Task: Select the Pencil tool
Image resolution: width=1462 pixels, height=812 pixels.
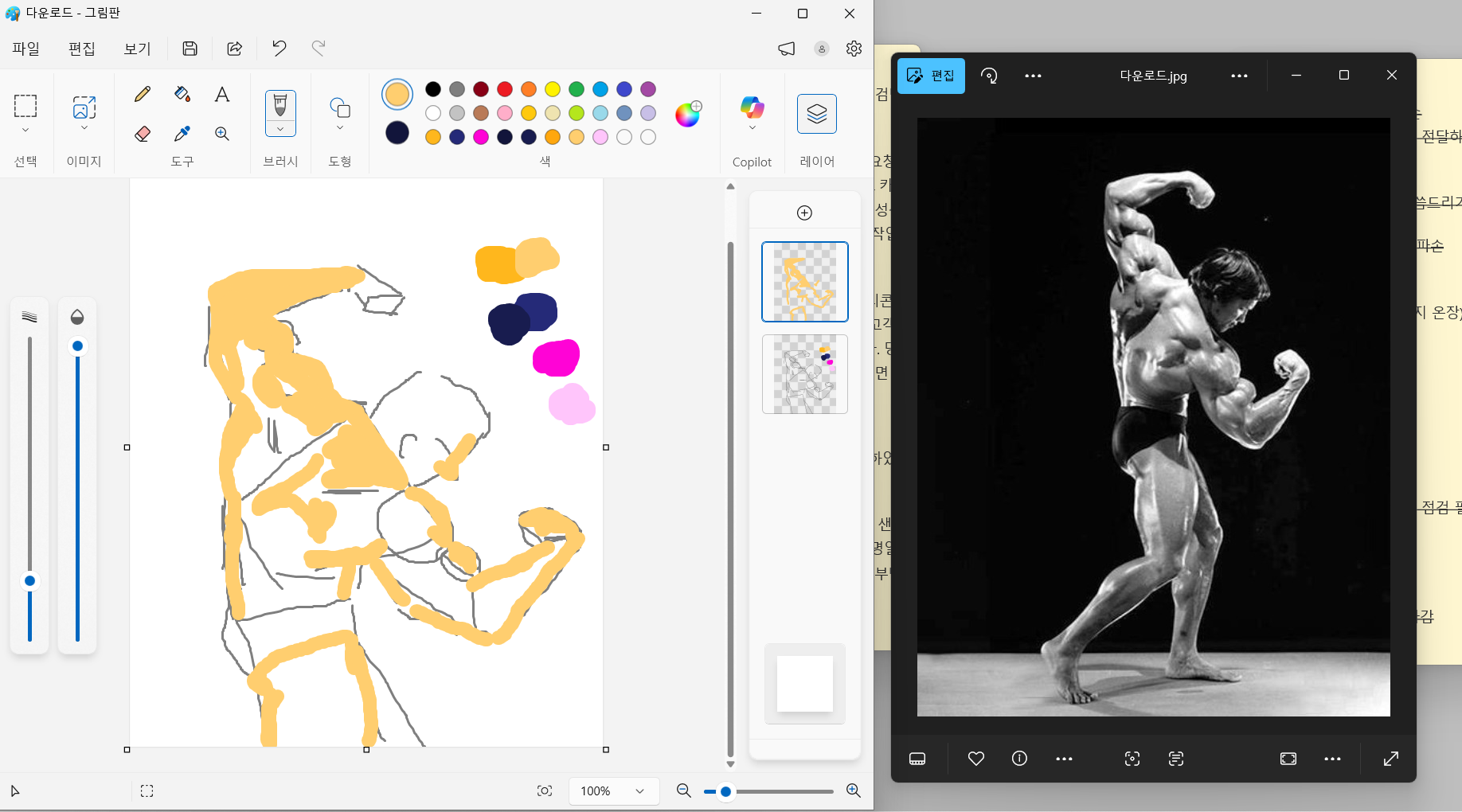Action: point(143,95)
